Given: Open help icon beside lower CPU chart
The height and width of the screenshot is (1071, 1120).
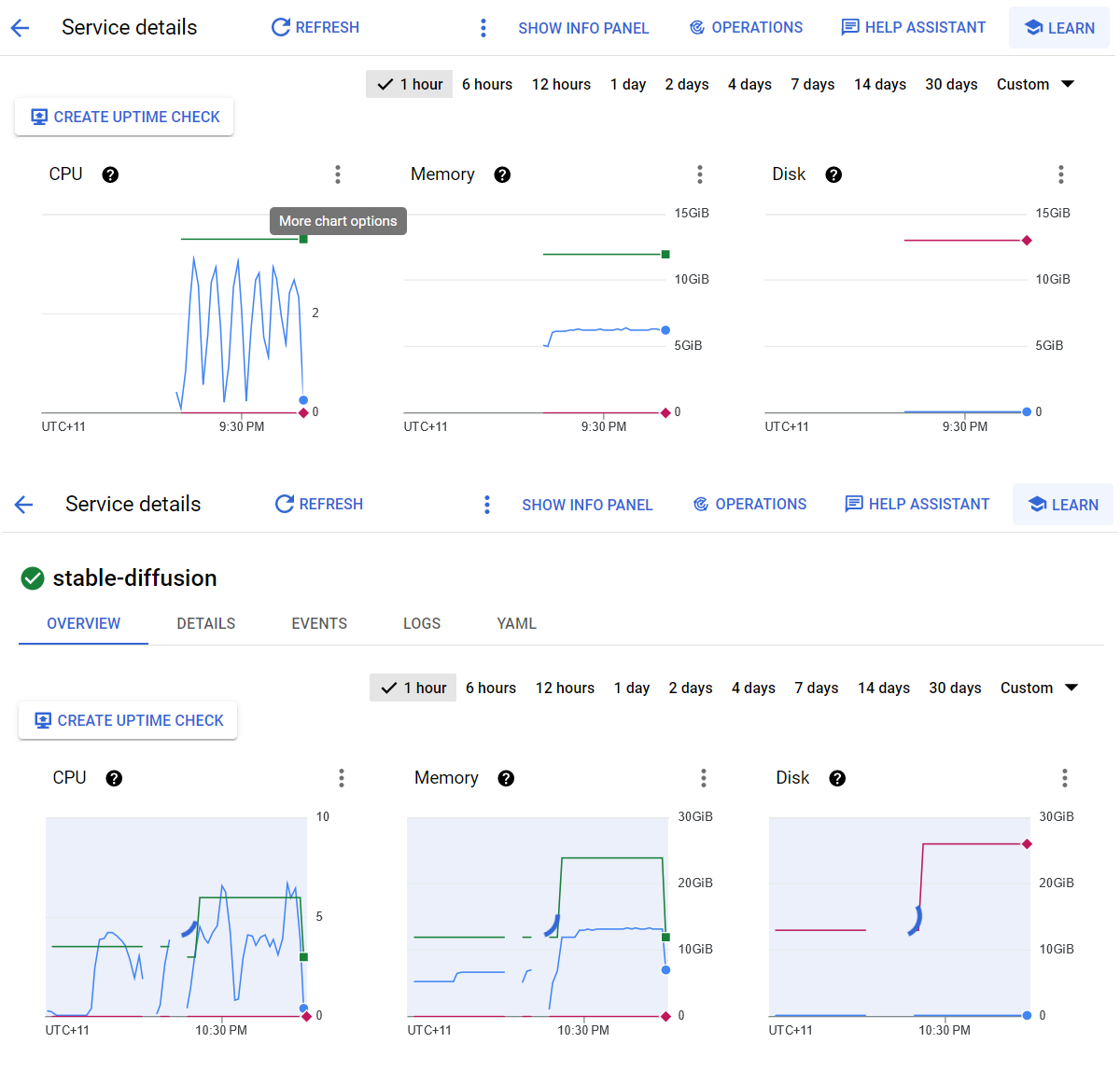Looking at the screenshot, I should [x=114, y=778].
